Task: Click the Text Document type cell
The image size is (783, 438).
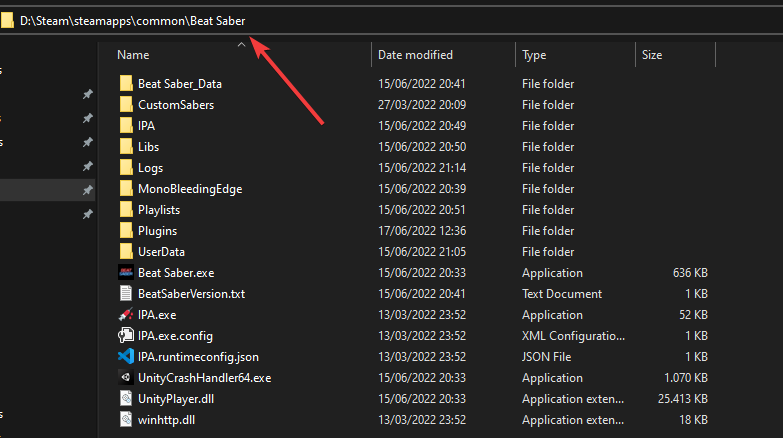Action: (x=562, y=294)
